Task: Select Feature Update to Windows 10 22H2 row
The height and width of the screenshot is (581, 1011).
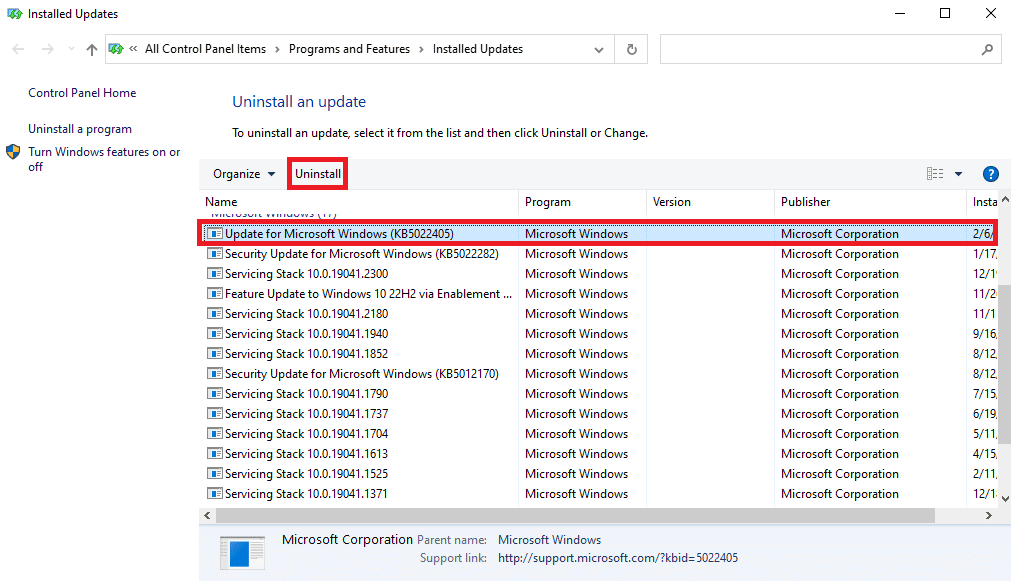Action: click(x=598, y=294)
